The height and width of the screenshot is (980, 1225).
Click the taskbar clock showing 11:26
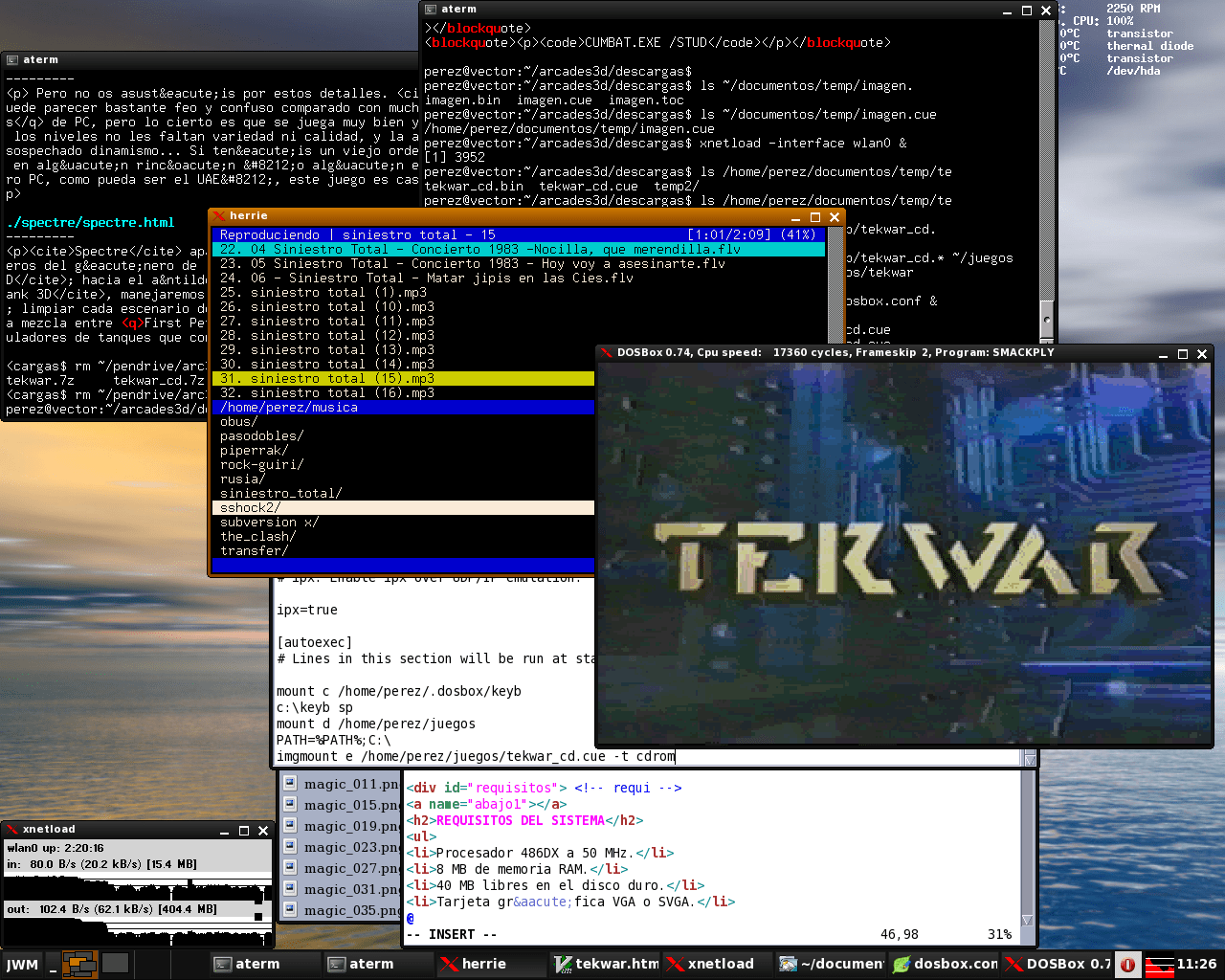coord(1197,964)
